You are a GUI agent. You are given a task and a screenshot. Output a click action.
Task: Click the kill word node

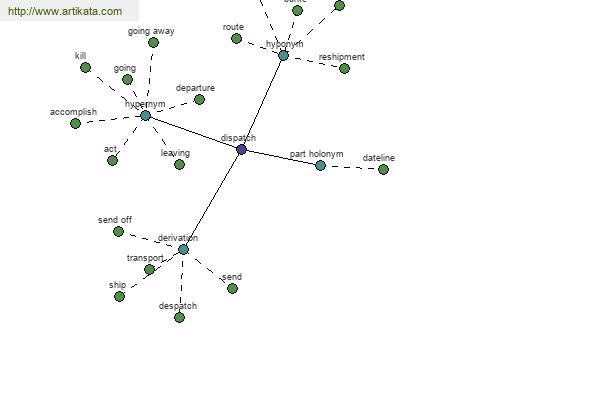tap(86, 67)
